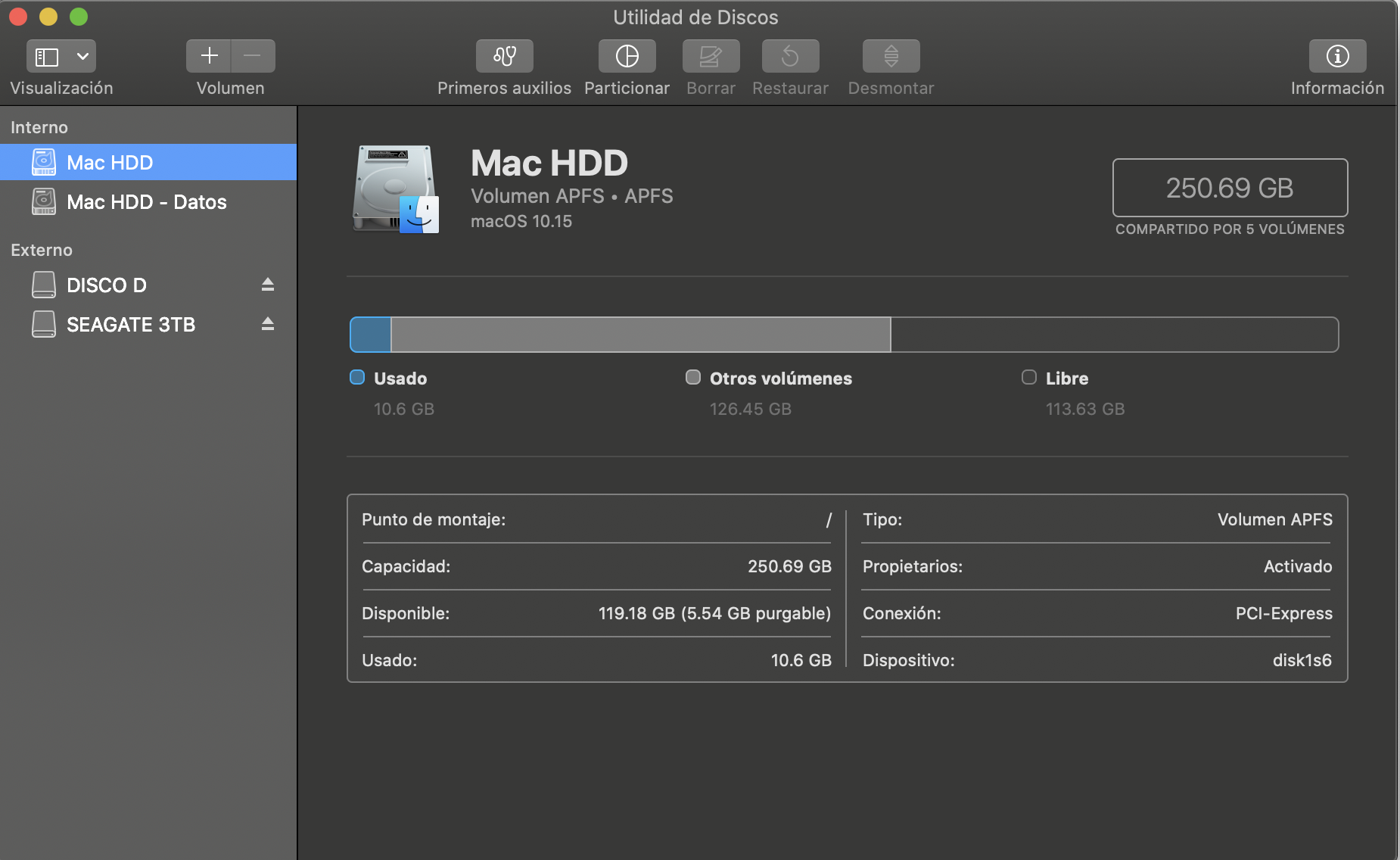
Task: Click the Desmontar unmount icon
Action: [x=891, y=56]
